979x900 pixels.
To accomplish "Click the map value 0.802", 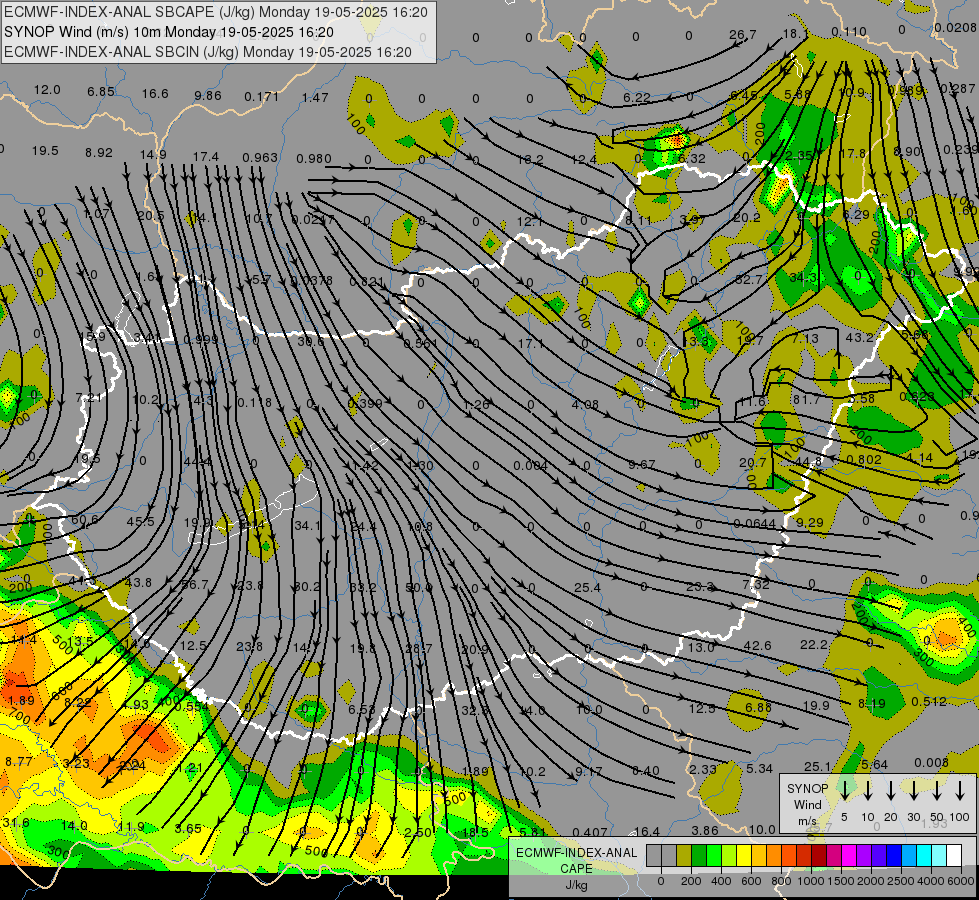I will tap(864, 460).
